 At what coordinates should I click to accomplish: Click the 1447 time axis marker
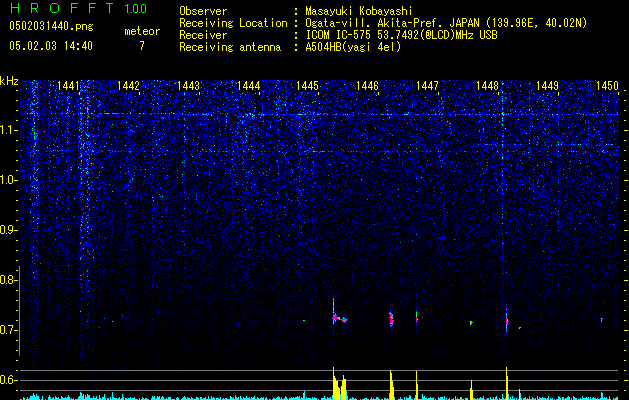tap(427, 86)
